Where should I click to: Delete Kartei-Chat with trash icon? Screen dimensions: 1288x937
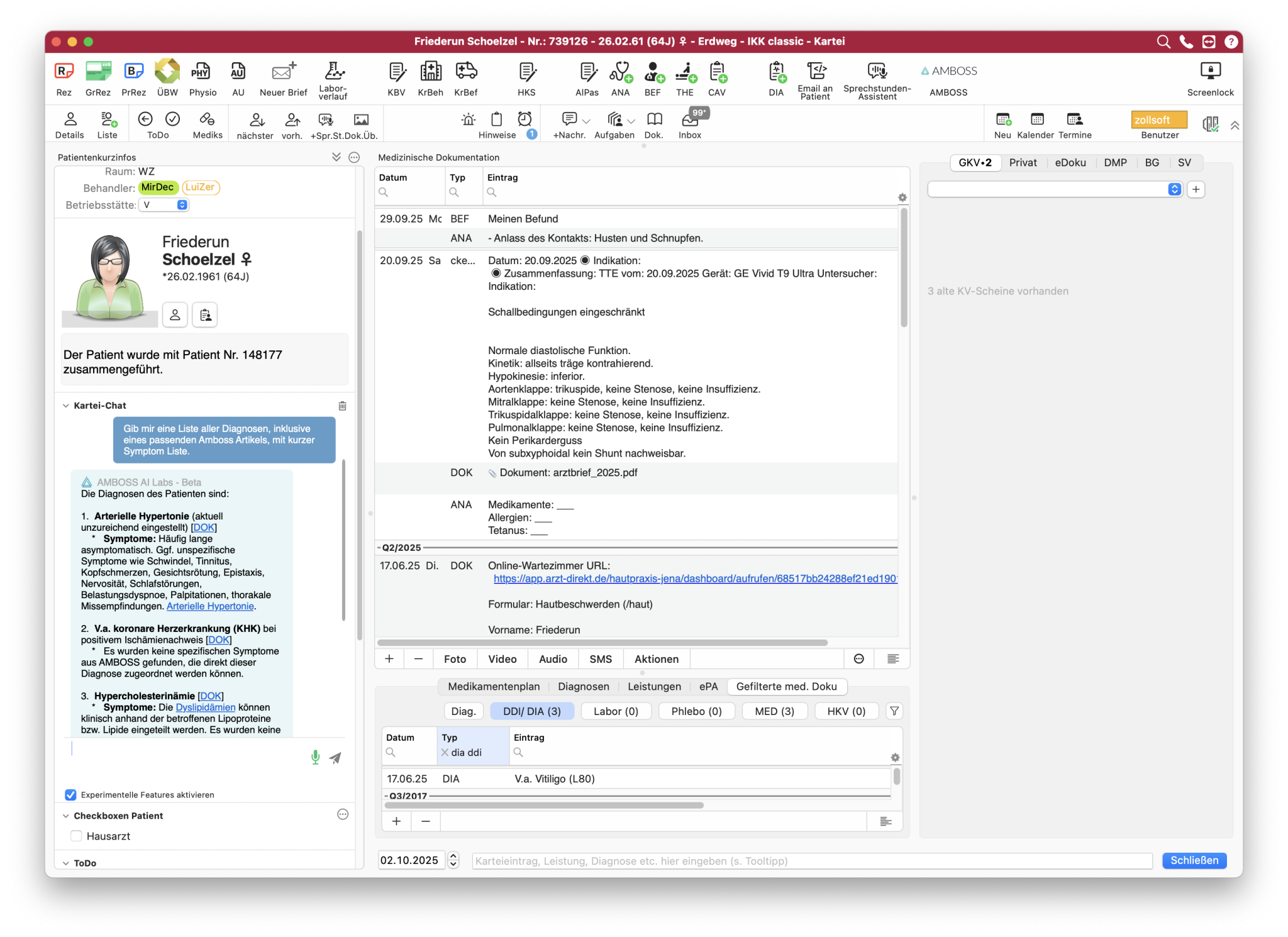click(x=342, y=406)
